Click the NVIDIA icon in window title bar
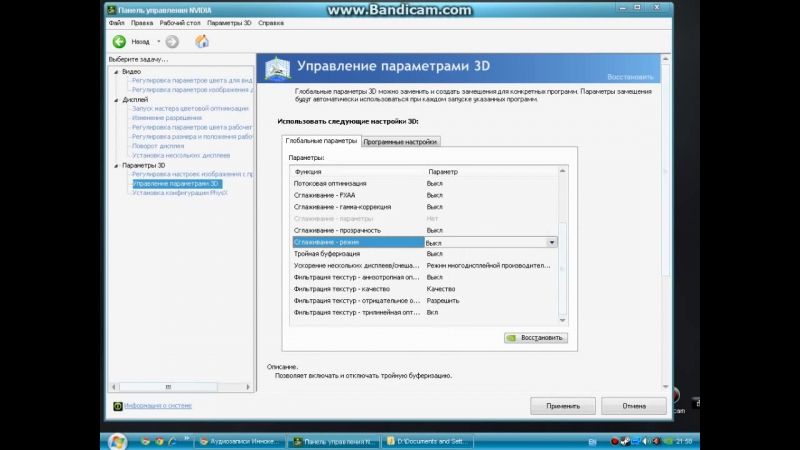 112,10
